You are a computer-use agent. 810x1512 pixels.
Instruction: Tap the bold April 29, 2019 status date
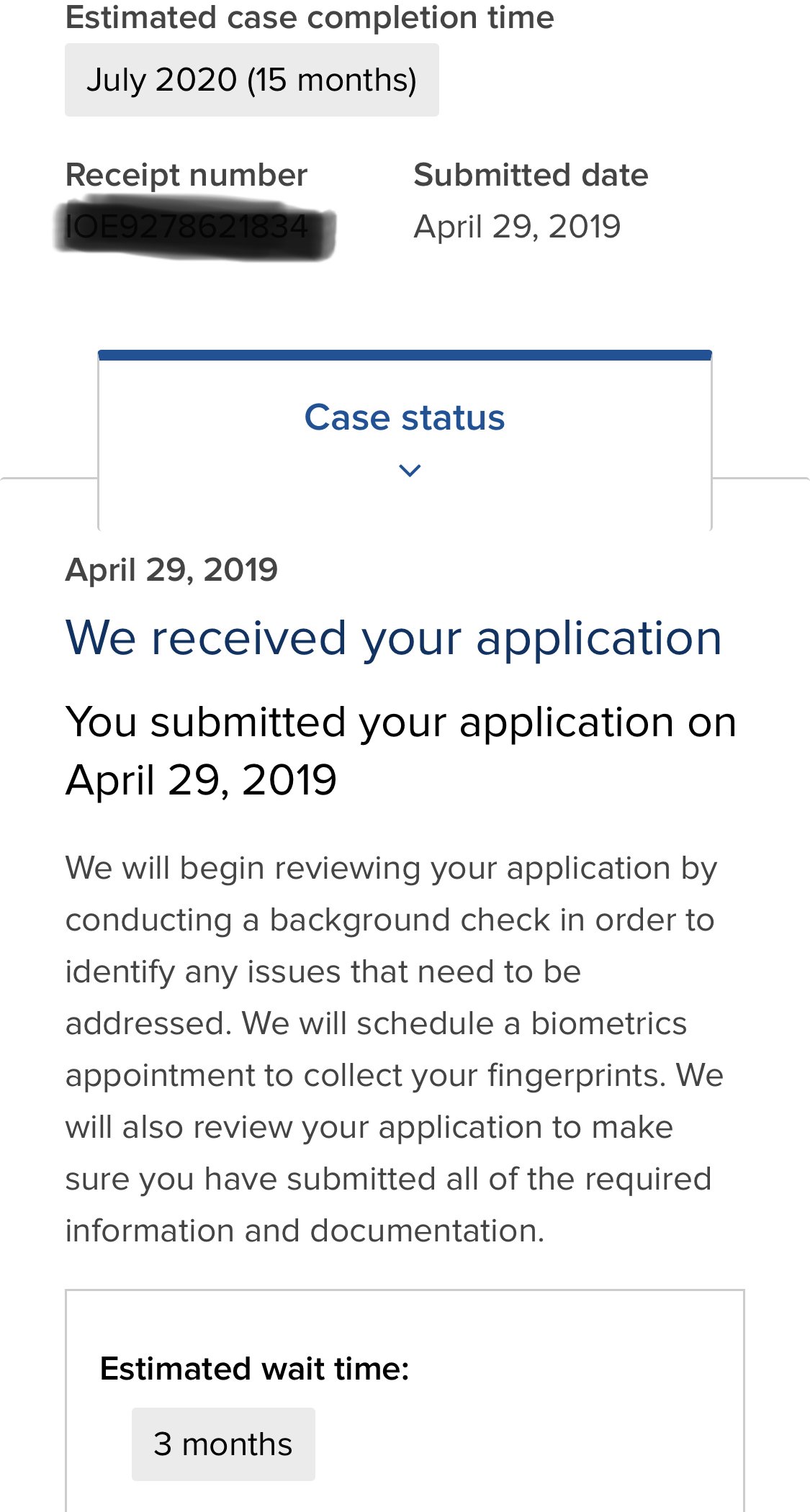pos(171,570)
